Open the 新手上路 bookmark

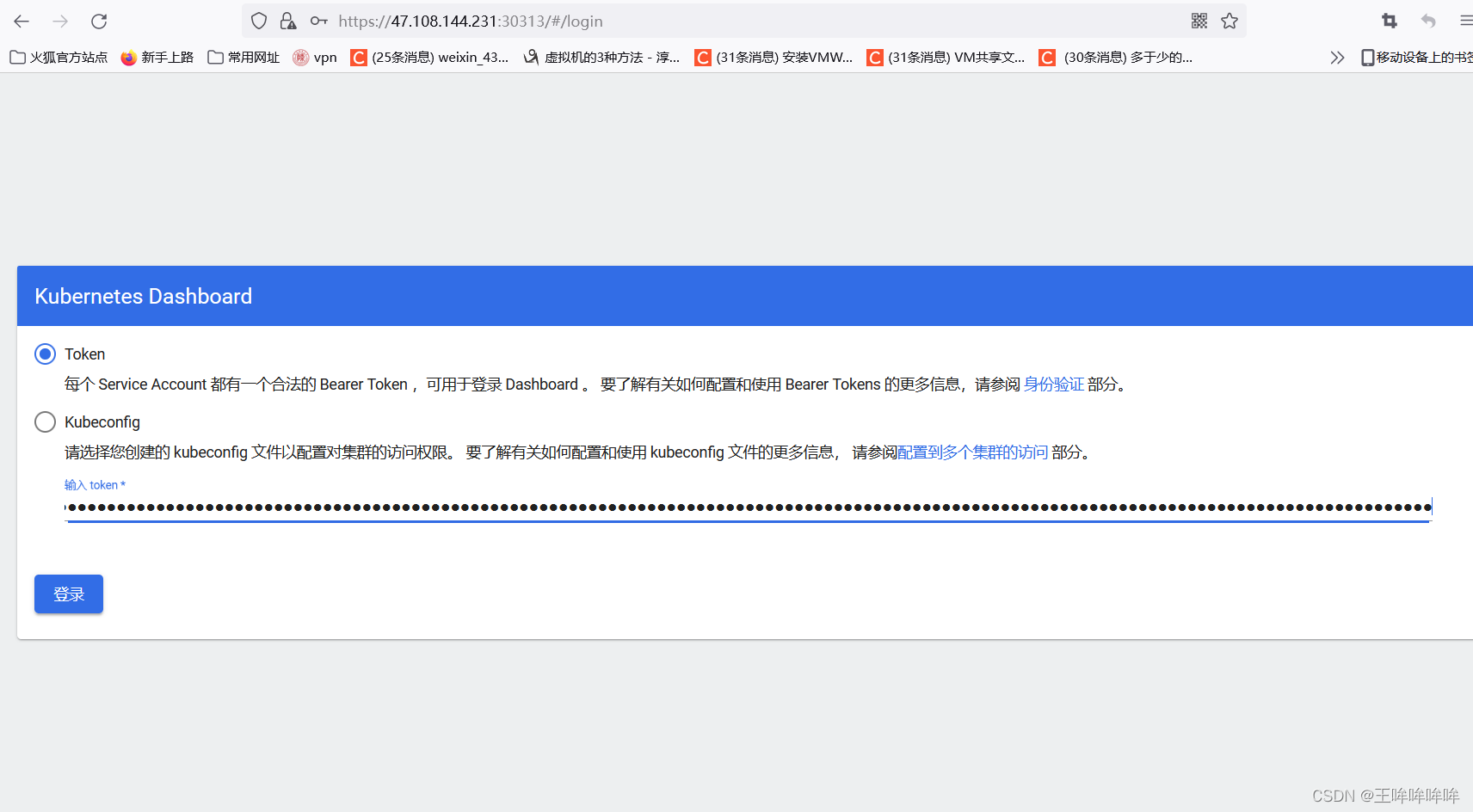pyautogui.click(x=157, y=58)
